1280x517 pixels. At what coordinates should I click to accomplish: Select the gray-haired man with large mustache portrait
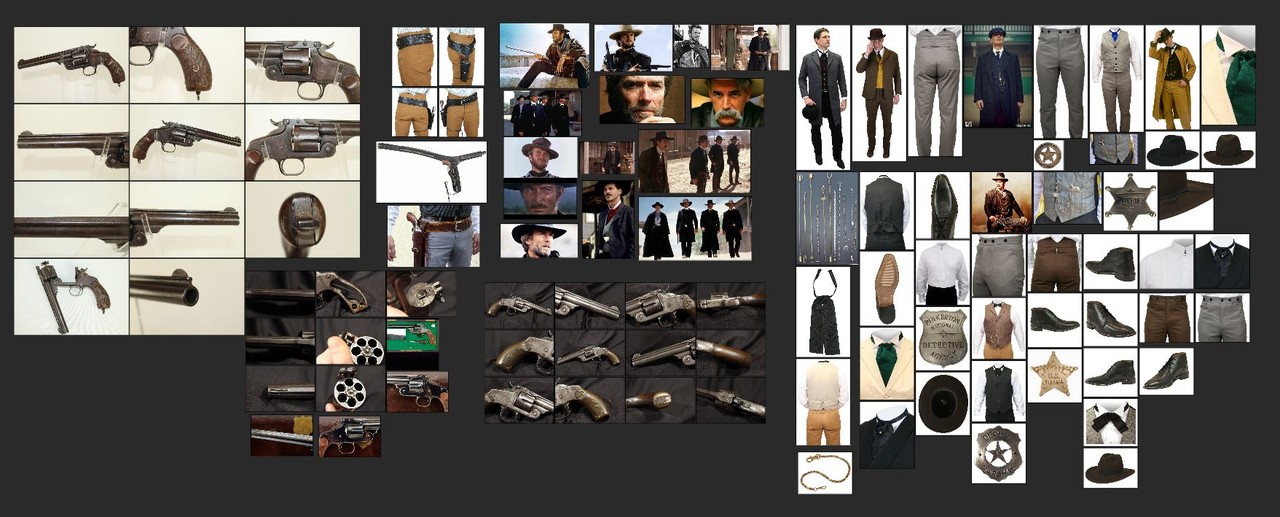tap(727, 102)
